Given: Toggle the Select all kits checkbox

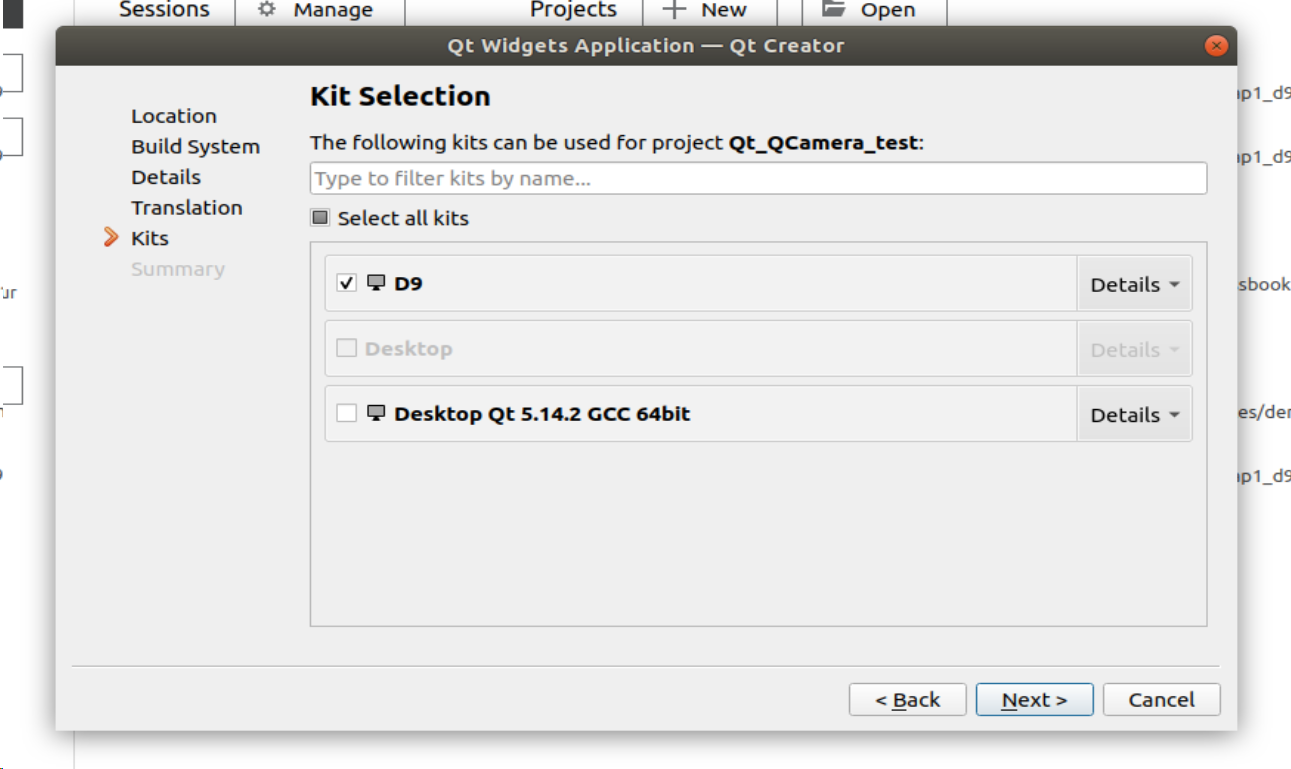Looking at the screenshot, I should [x=320, y=218].
